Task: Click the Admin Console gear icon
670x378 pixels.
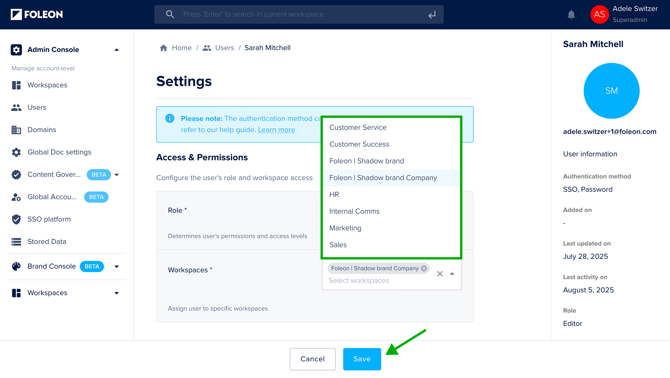Action: 16,50
